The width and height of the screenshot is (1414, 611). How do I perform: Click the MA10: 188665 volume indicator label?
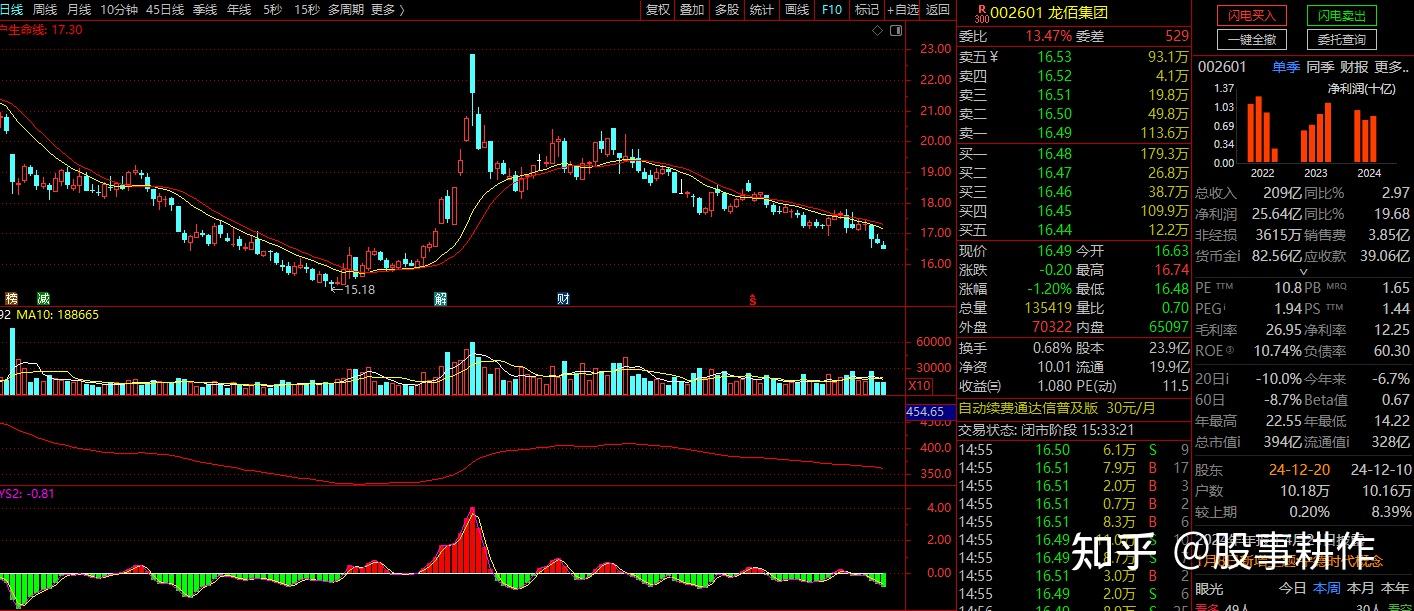(x=58, y=314)
